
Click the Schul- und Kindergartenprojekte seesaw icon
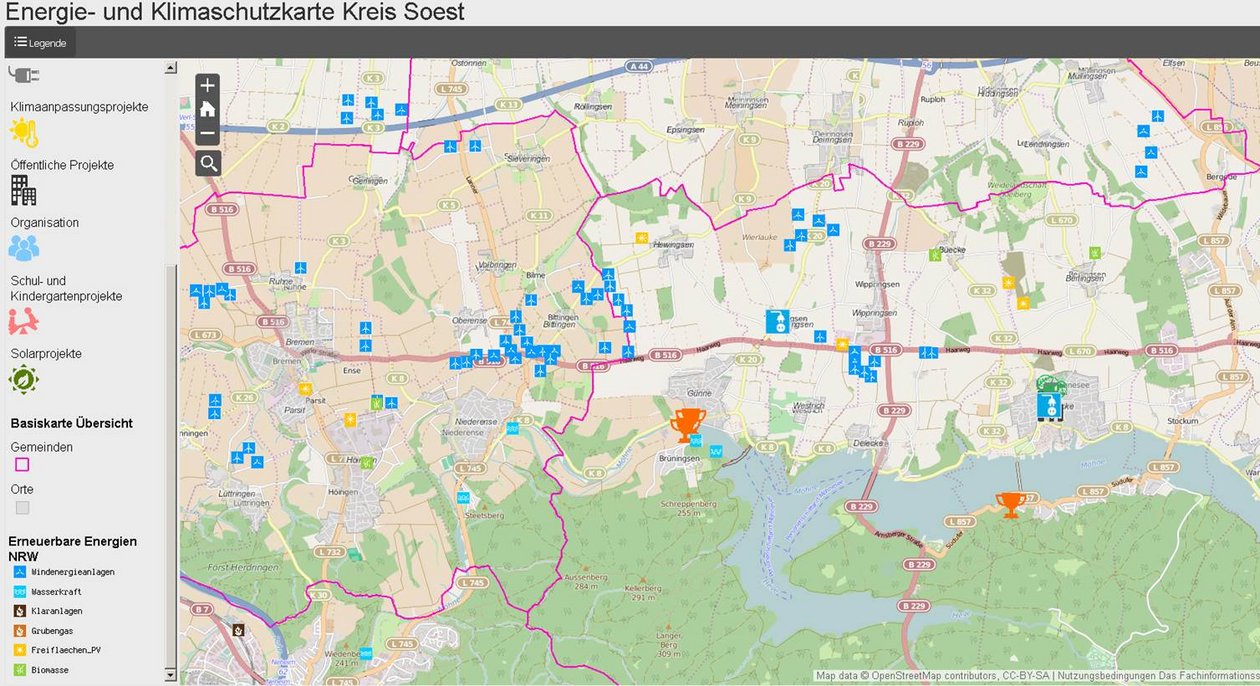pos(24,321)
